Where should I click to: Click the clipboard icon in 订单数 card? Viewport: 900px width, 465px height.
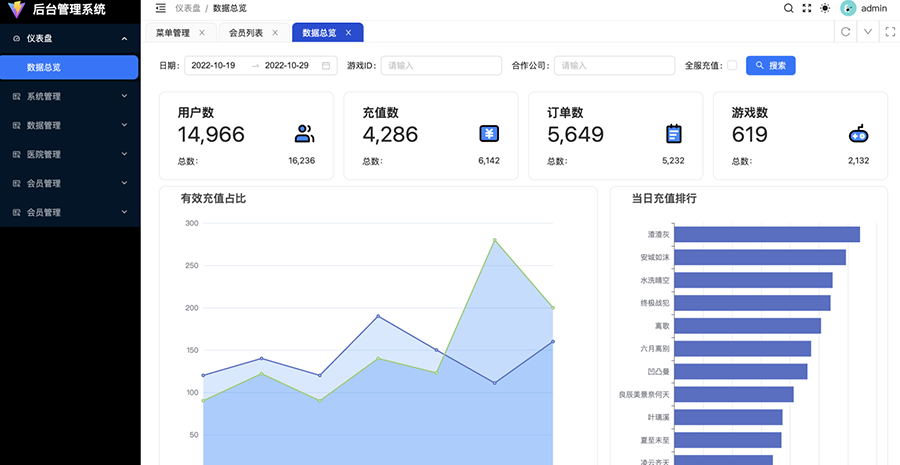pos(674,134)
